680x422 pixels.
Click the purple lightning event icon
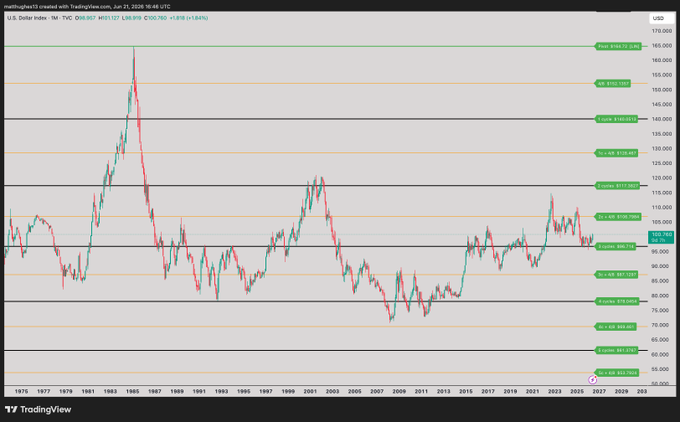tap(592, 380)
